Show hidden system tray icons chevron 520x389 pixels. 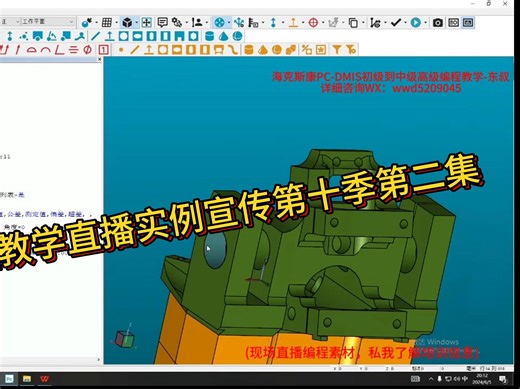[431, 379]
